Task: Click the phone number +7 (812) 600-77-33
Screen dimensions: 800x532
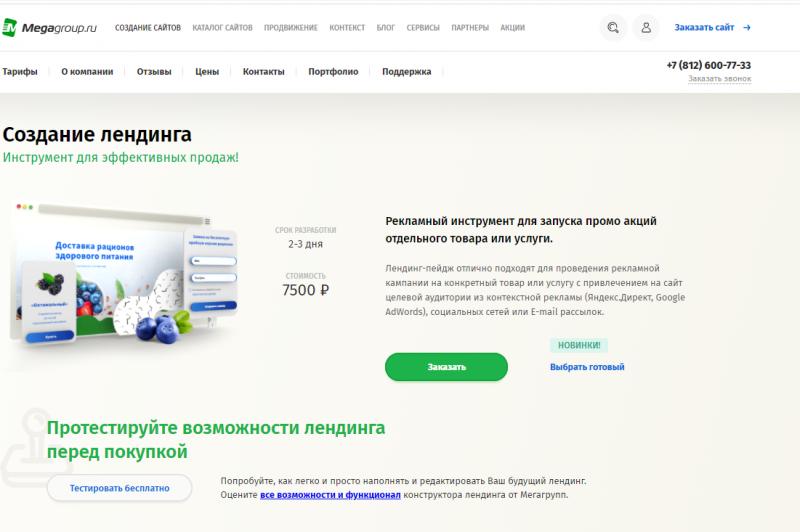Action: coord(709,65)
